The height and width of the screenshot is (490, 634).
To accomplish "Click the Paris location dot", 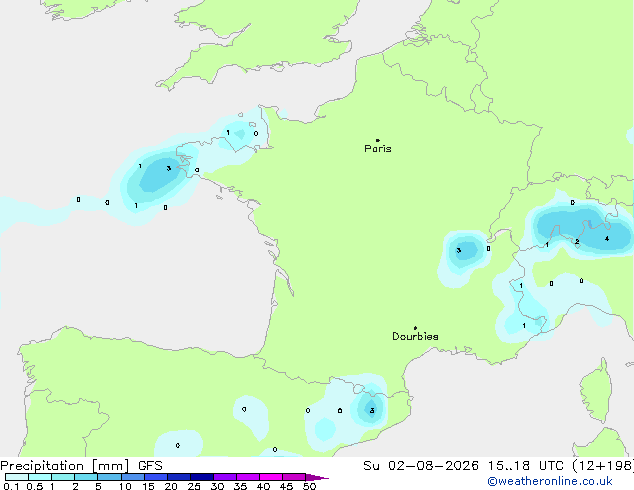I will (378, 140).
